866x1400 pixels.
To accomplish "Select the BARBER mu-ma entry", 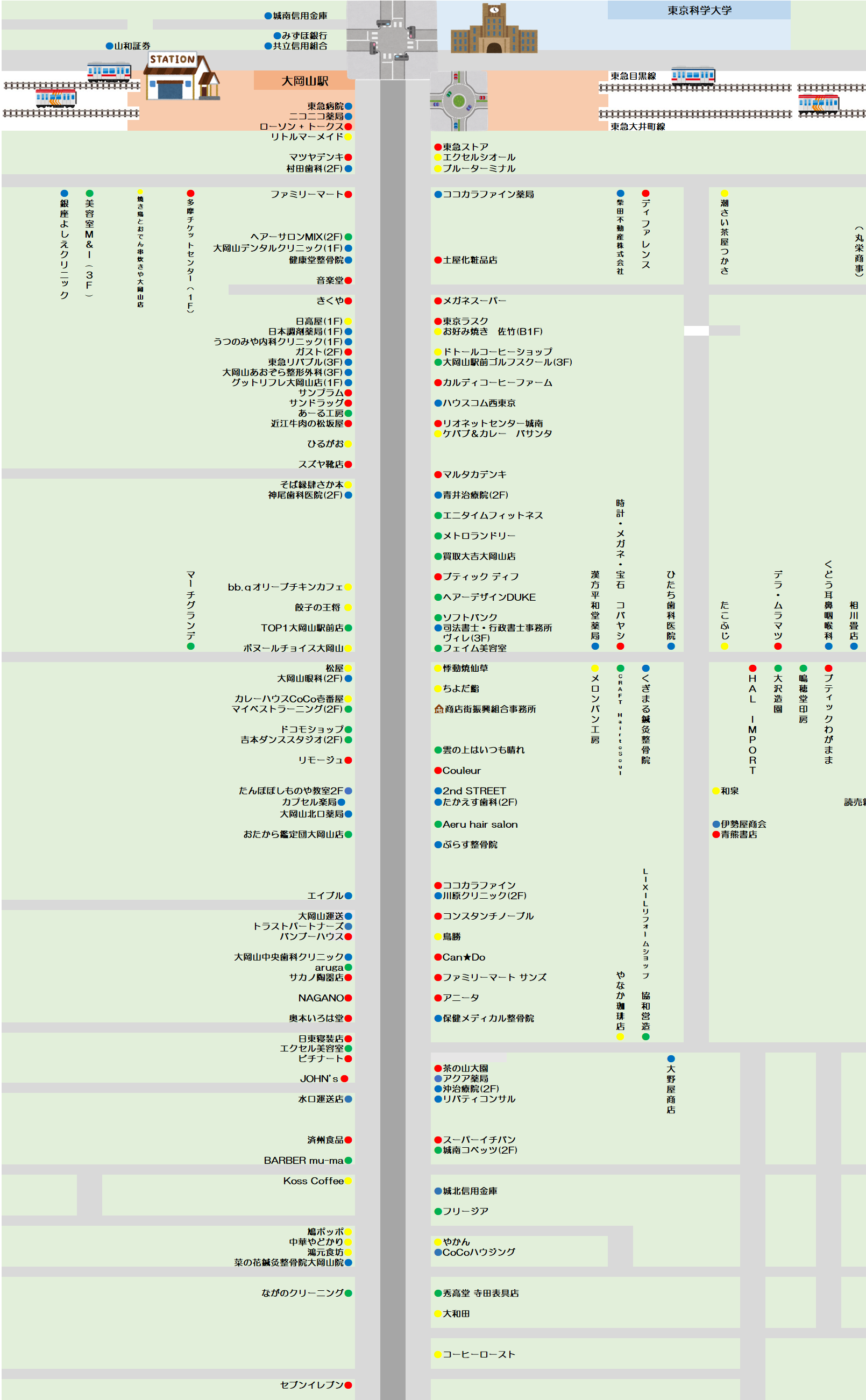I will click(x=308, y=1161).
